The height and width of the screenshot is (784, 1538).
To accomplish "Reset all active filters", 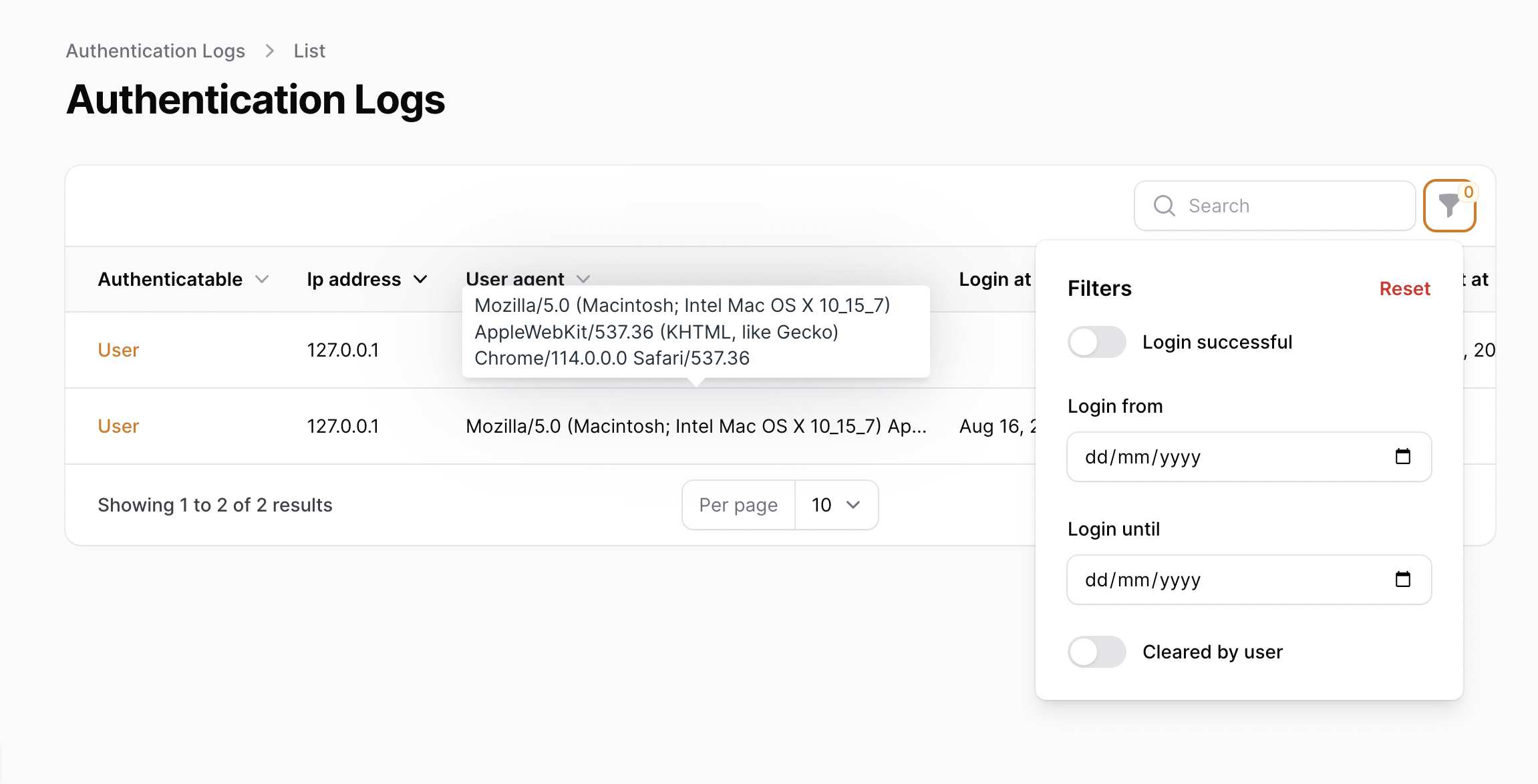I will (x=1404, y=288).
